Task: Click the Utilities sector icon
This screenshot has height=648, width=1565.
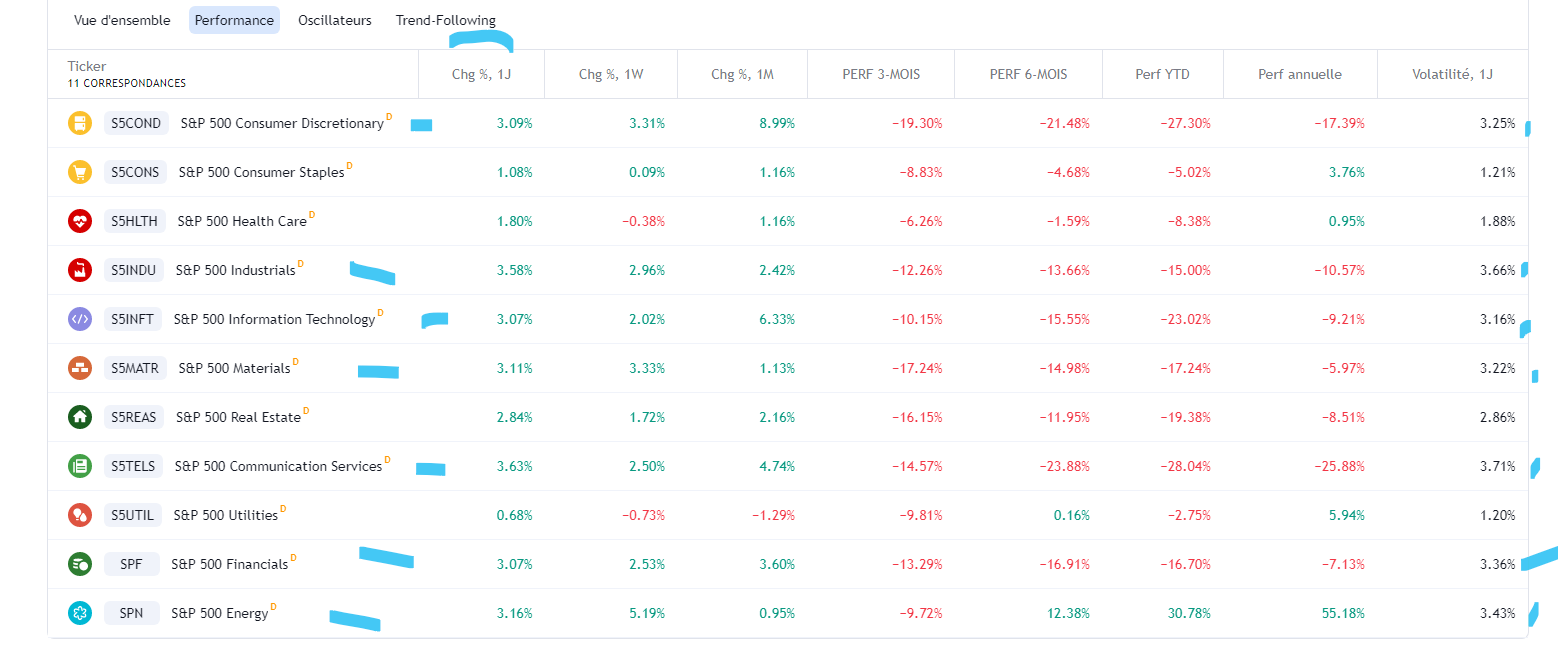Action: 79,515
